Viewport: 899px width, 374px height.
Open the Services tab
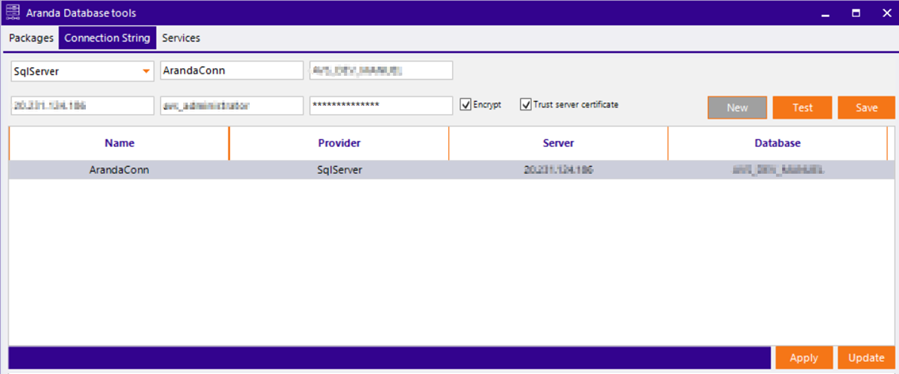tap(181, 38)
